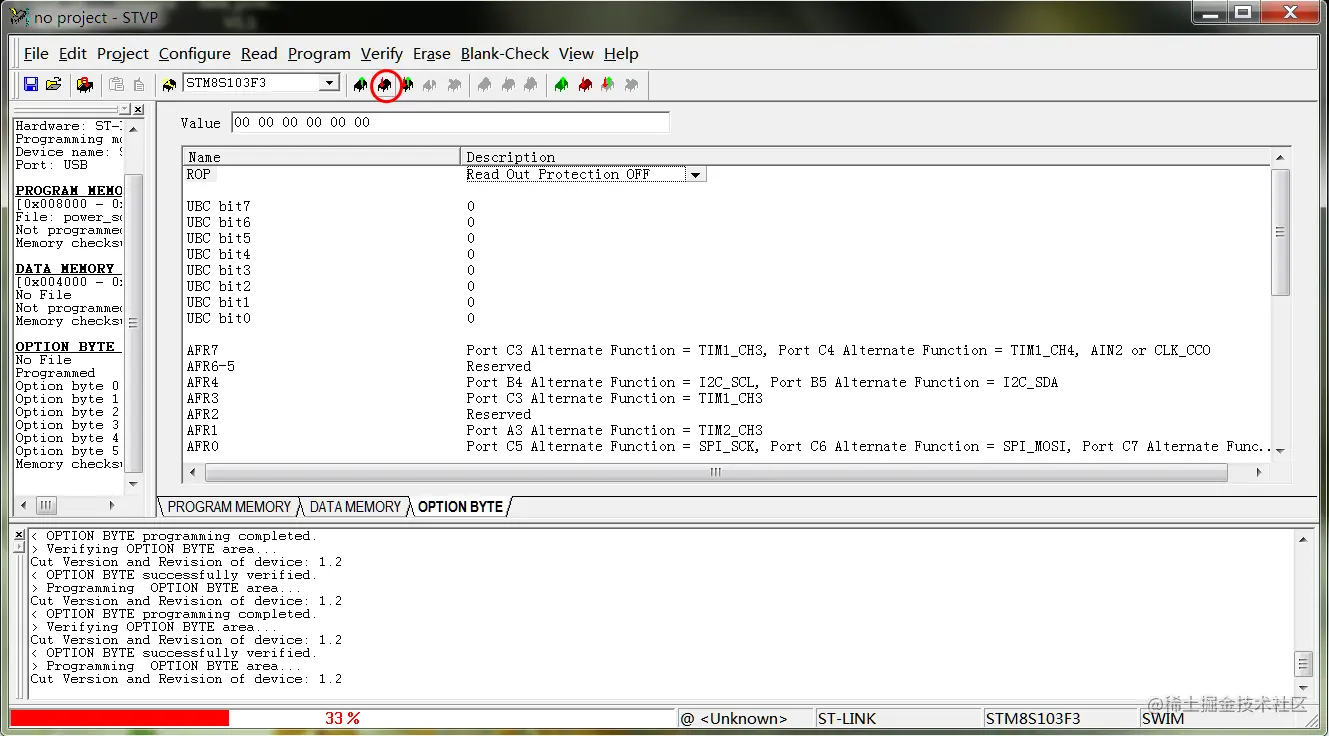This screenshot has width=1329, height=736.
Task: Click the Name column header
Action: pos(321,157)
